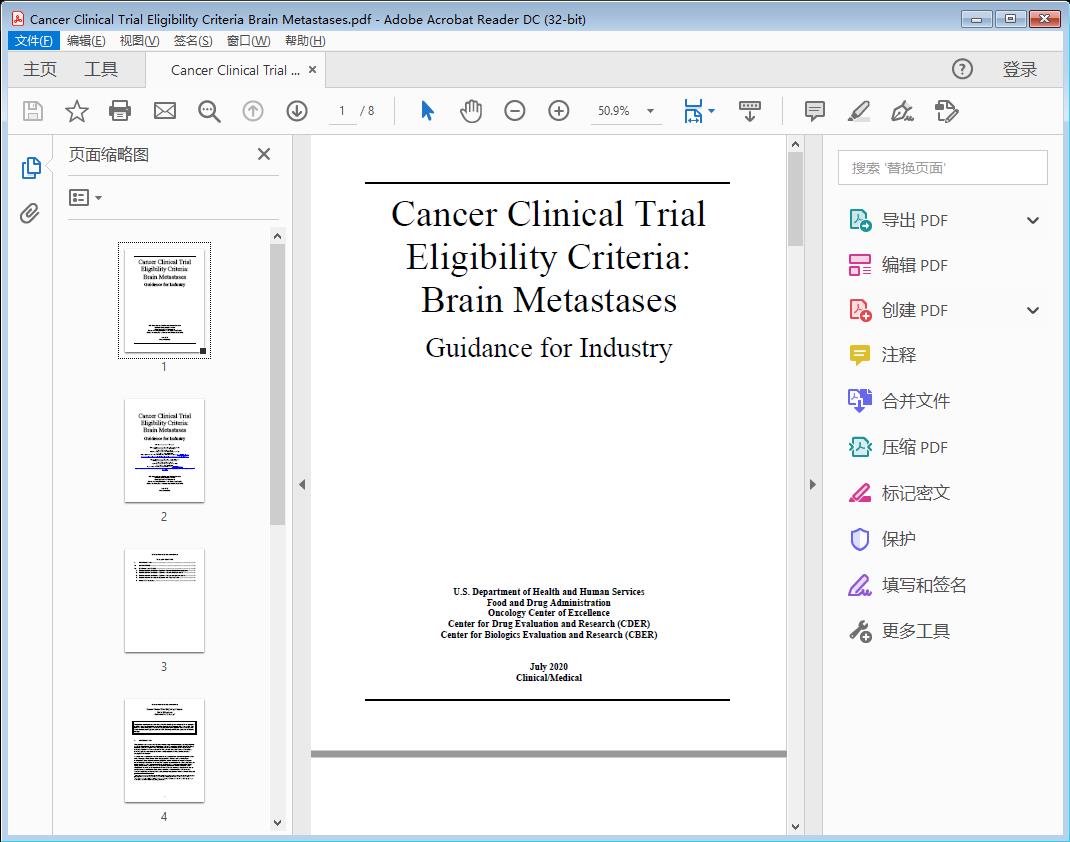The height and width of the screenshot is (842, 1070).
Task: Toggle the page thumbnails sidebar panel
Action: click(x=29, y=167)
